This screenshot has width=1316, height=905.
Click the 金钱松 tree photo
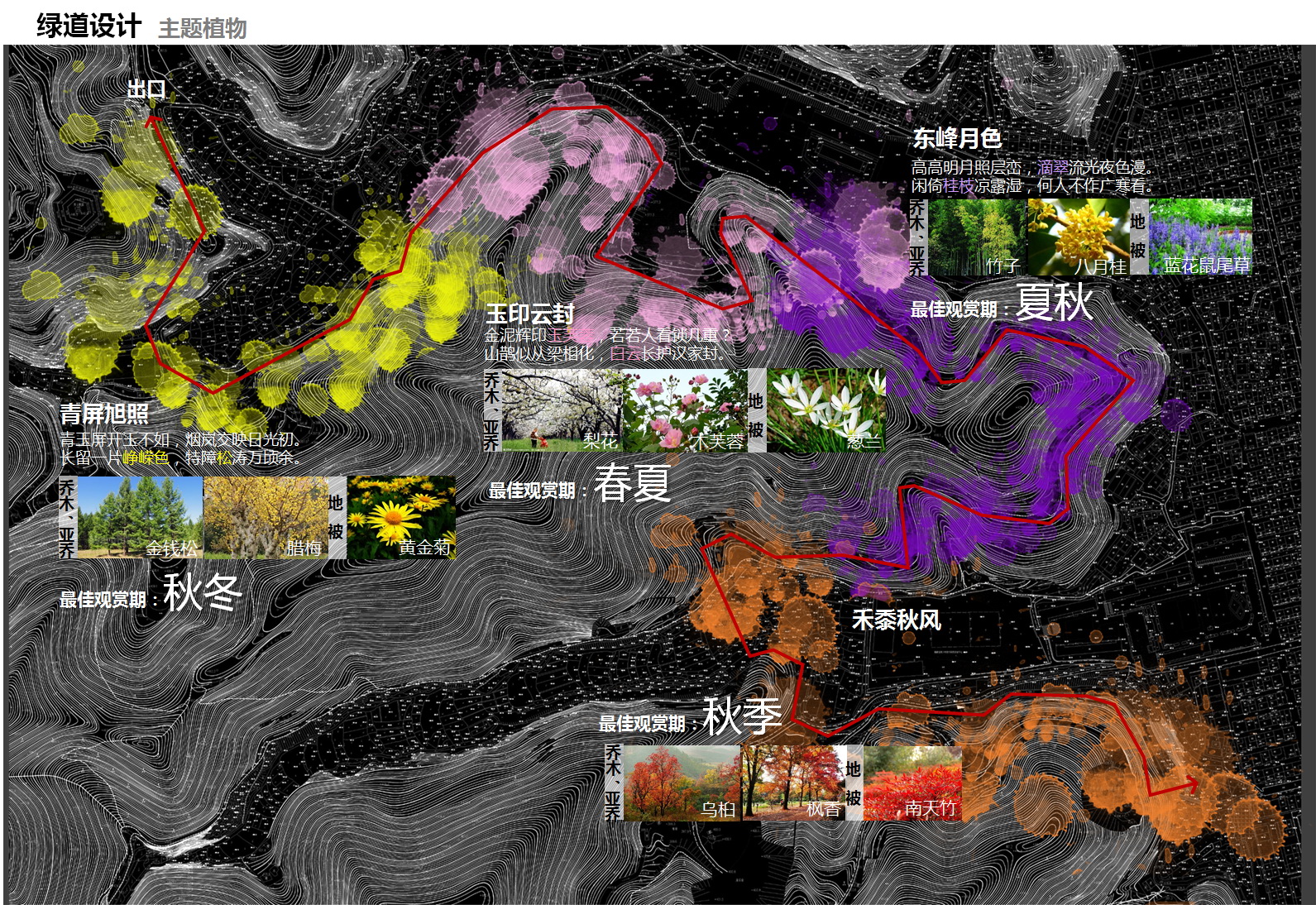pyautogui.click(x=139, y=517)
